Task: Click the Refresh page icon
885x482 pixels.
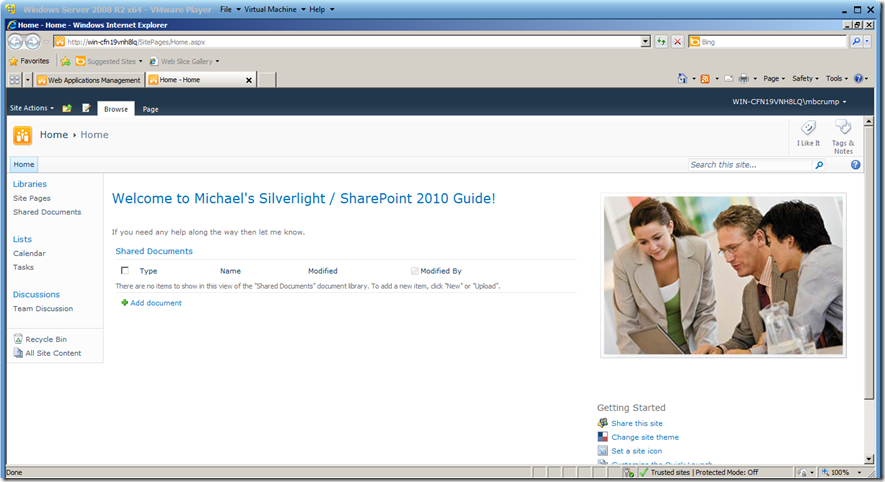Action: coord(661,42)
